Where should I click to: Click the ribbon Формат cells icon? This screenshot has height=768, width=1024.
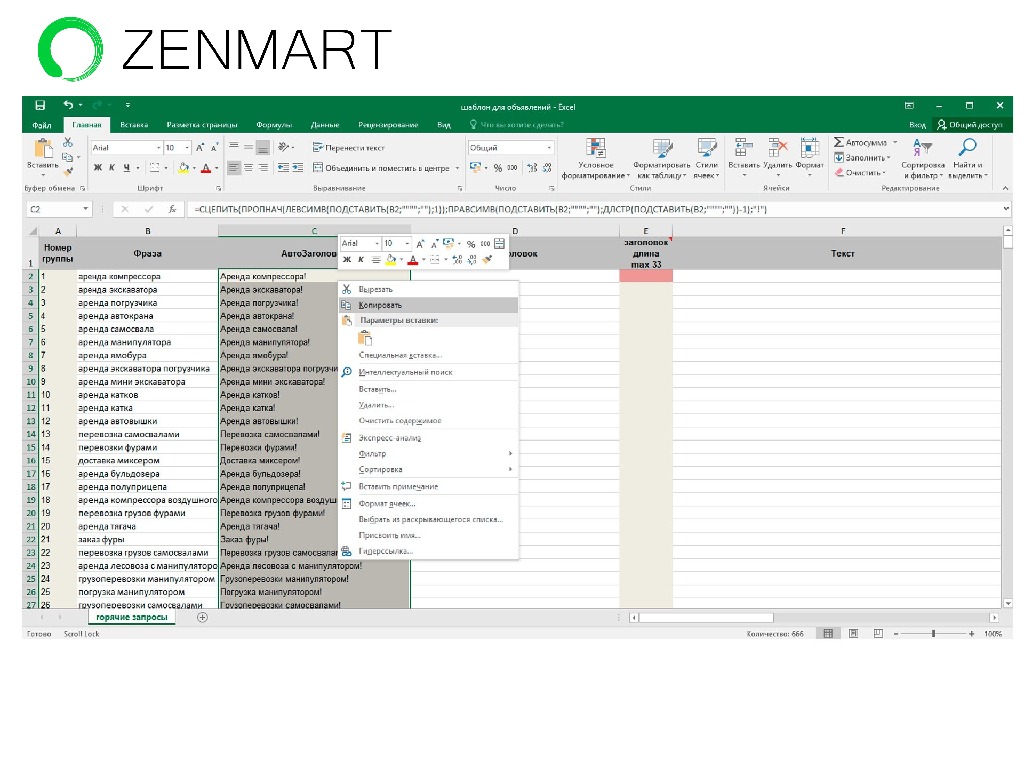point(810,148)
